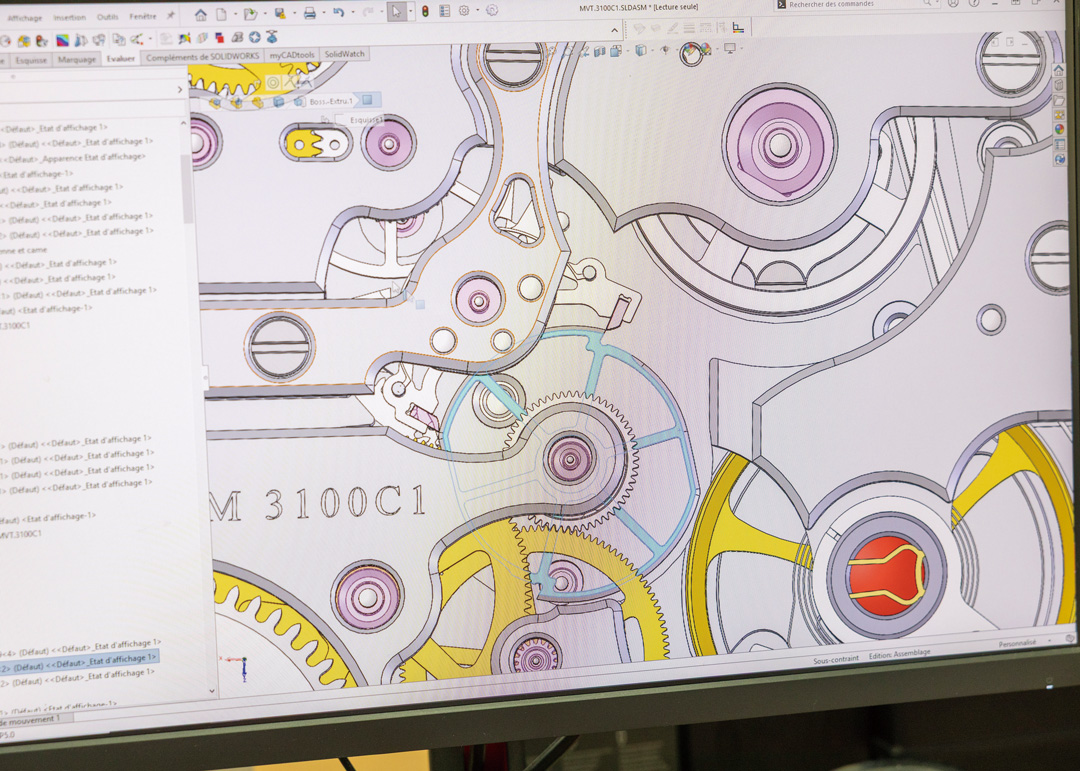
Task: Click the Home icon in the top toolbar
Action: click(x=200, y=14)
